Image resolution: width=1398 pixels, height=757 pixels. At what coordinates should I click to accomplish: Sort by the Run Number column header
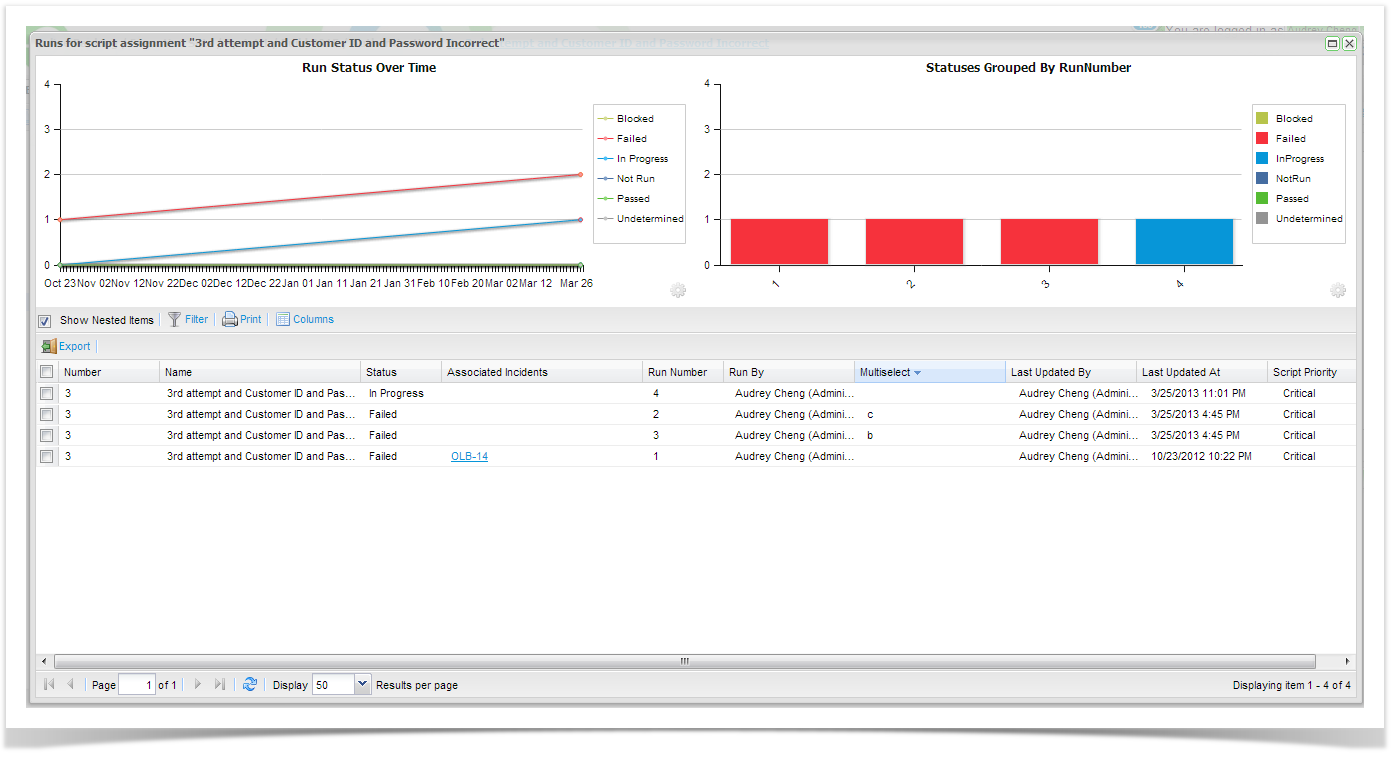click(x=677, y=372)
